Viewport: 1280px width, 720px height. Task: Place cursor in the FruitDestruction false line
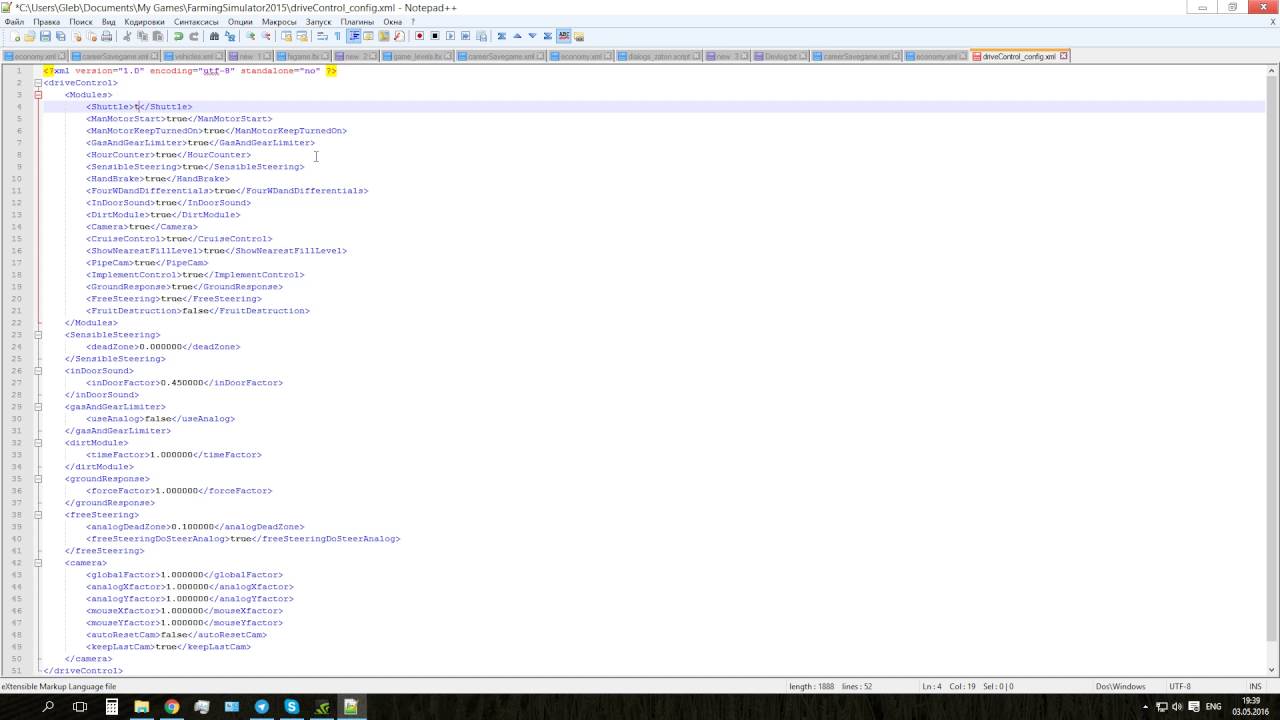(197, 311)
